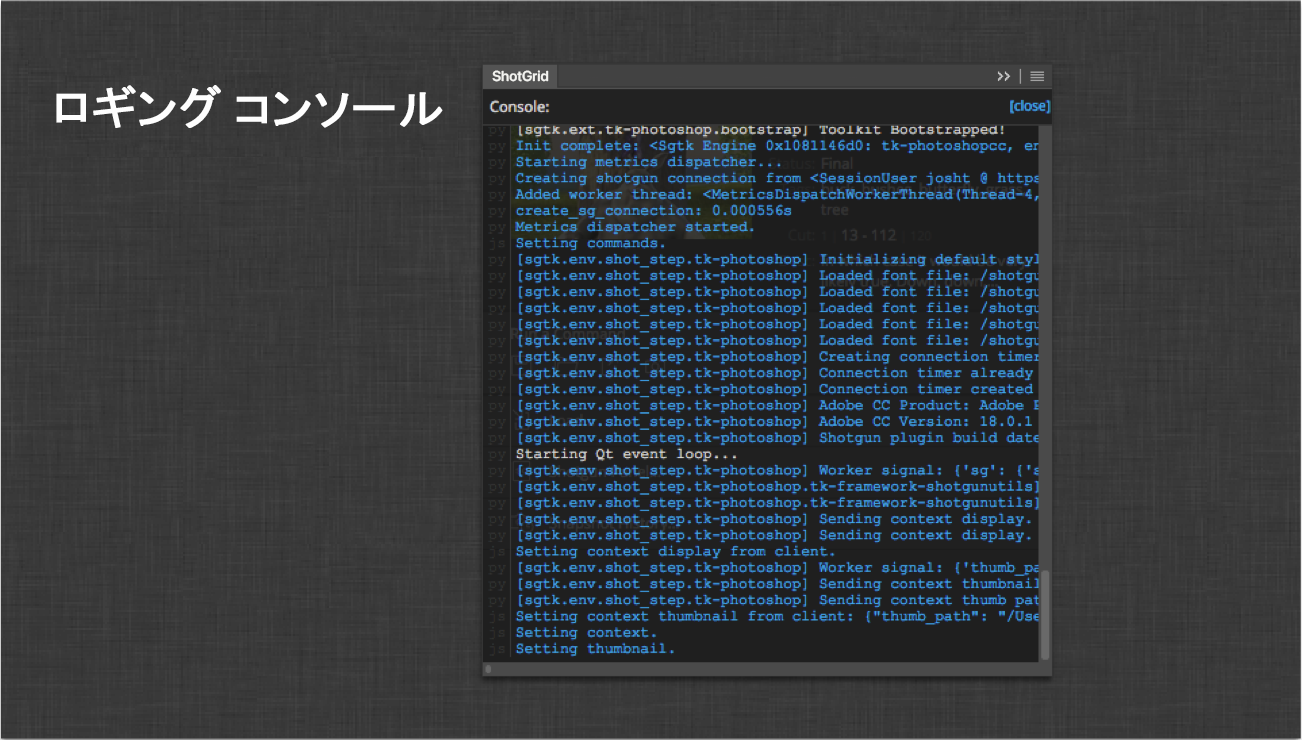This screenshot has width=1302, height=740.
Task: Select the "Toolkit Bootstrapped!" log line
Action: (x=761, y=130)
